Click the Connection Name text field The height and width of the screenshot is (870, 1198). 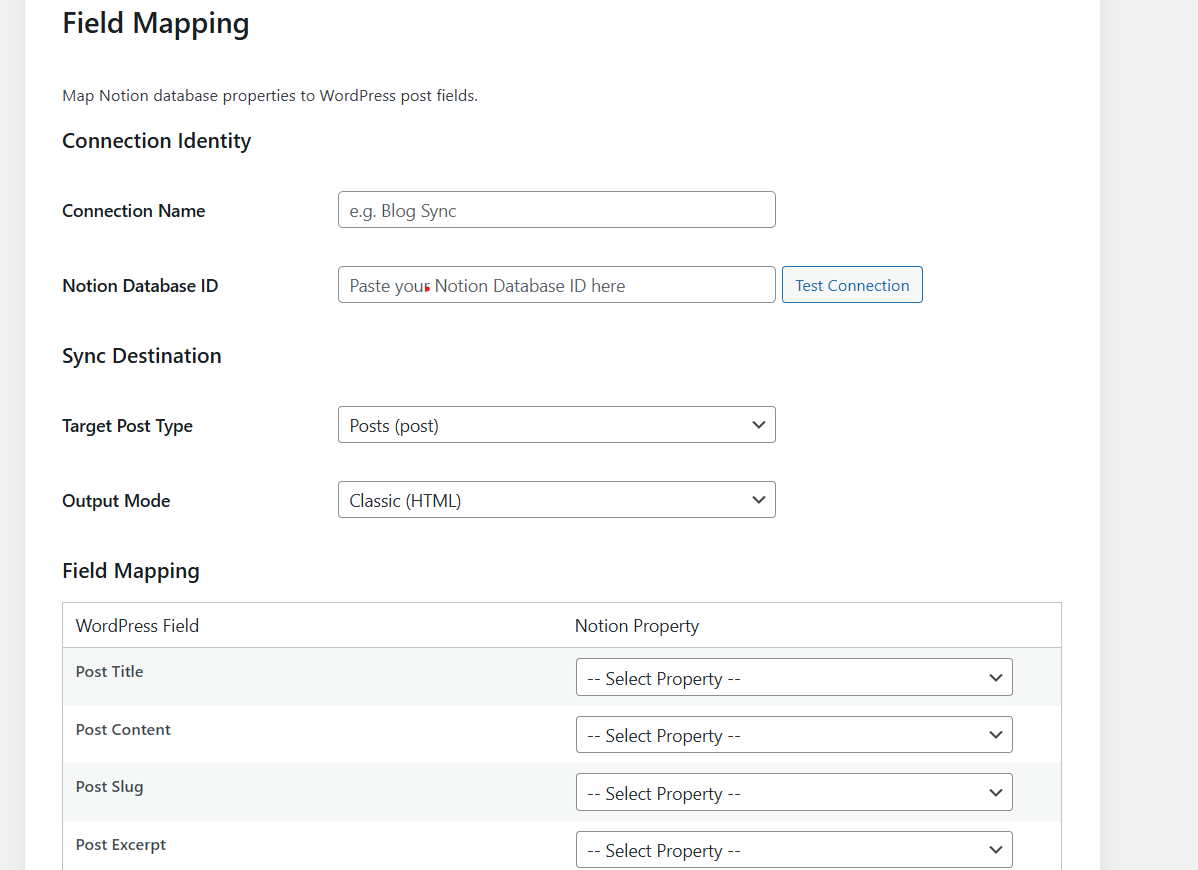coord(556,210)
